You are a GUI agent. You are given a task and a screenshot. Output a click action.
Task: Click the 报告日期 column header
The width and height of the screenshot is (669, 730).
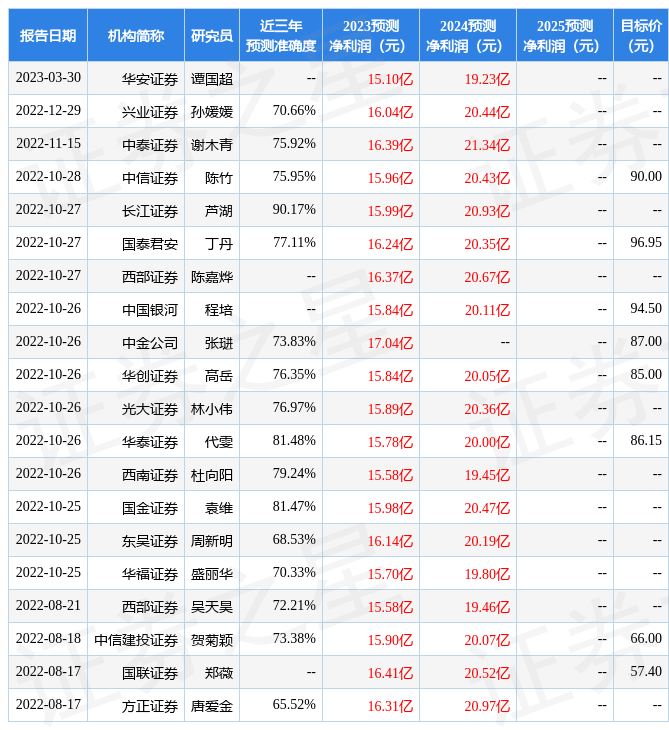click(48, 36)
